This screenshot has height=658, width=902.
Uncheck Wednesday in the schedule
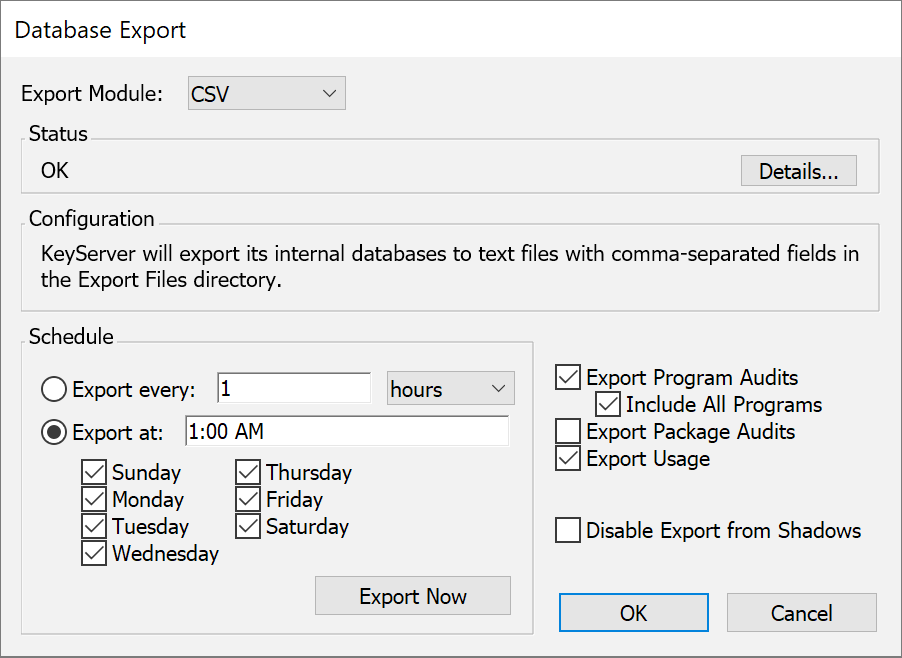[94, 554]
